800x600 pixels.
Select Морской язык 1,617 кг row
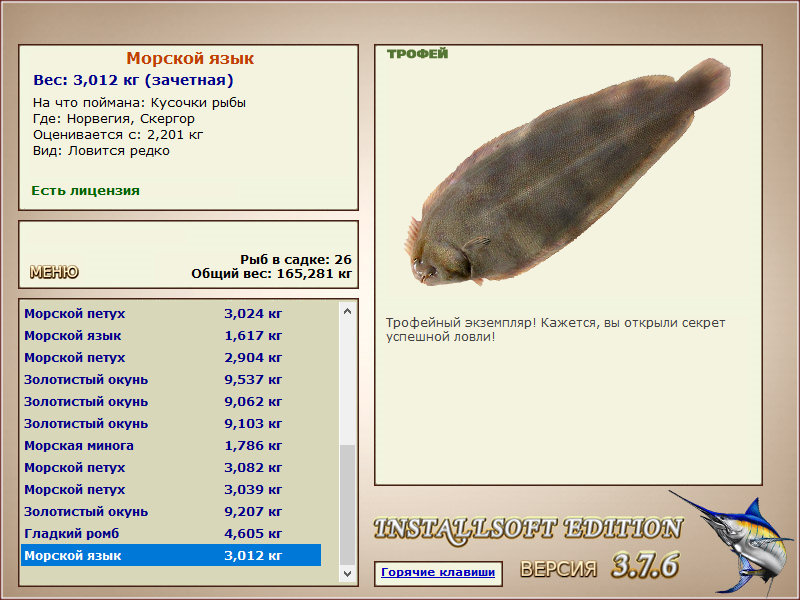(x=171, y=336)
